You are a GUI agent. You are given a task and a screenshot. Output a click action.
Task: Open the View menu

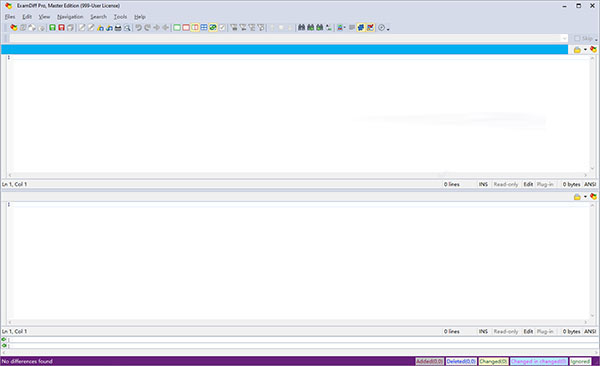tap(44, 17)
